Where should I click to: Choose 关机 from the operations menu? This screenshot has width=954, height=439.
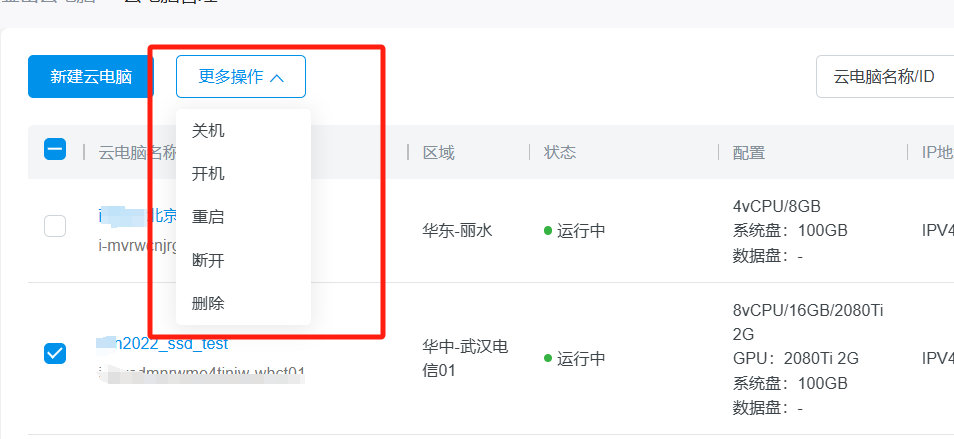(208, 131)
